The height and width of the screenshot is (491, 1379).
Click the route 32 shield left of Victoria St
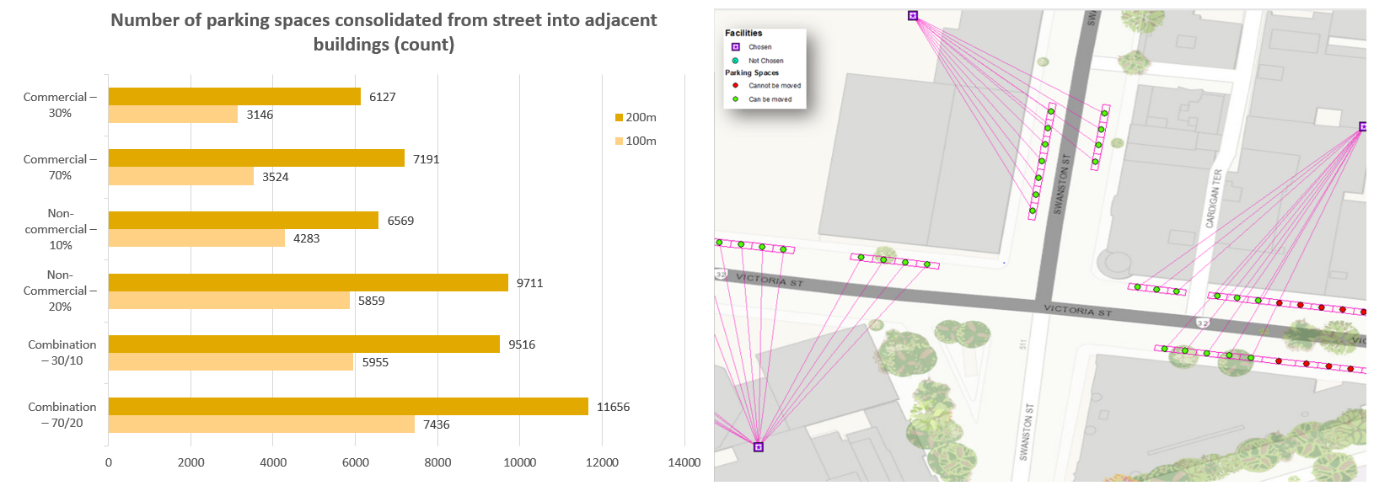[x=720, y=273]
